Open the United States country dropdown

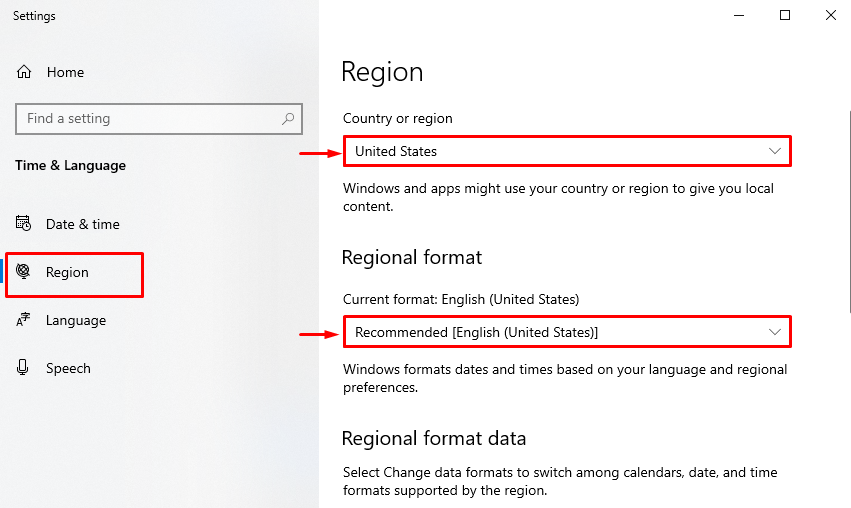tap(560, 151)
